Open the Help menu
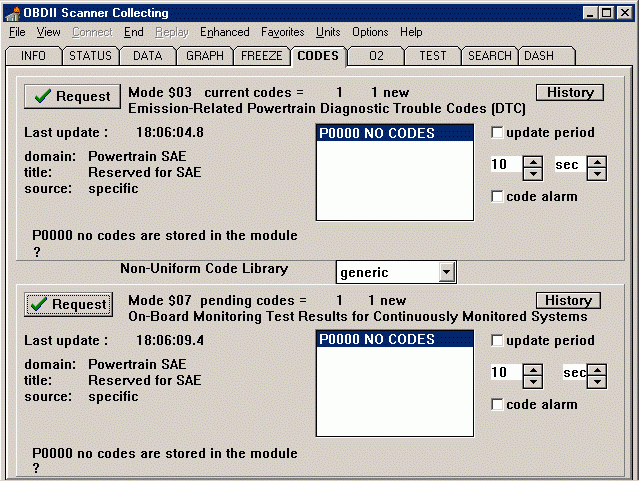The image size is (639, 481). point(411,32)
